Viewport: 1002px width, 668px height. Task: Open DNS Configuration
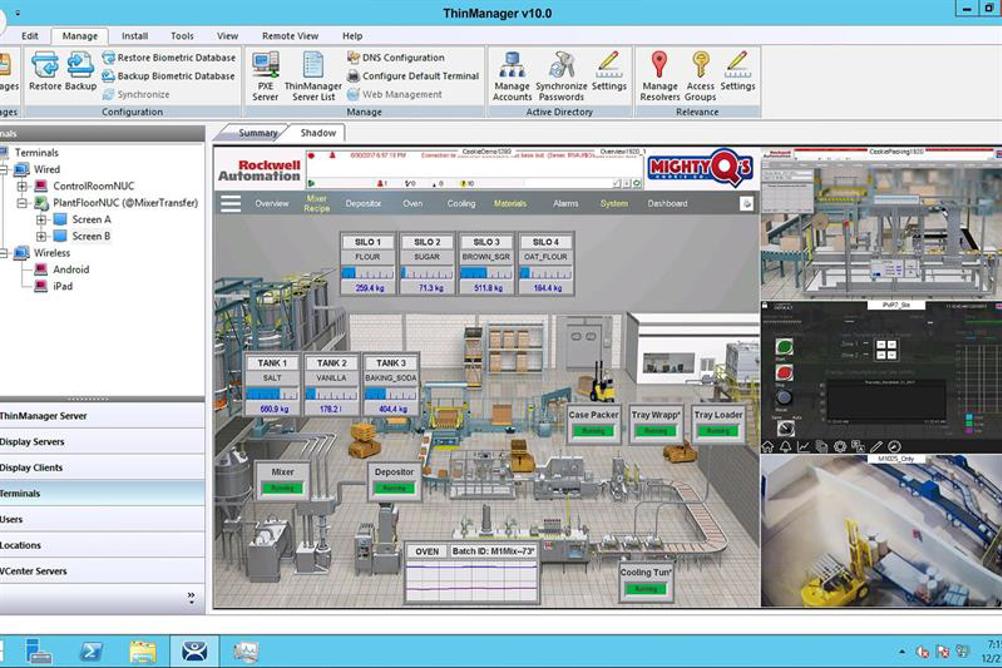(x=396, y=58)
